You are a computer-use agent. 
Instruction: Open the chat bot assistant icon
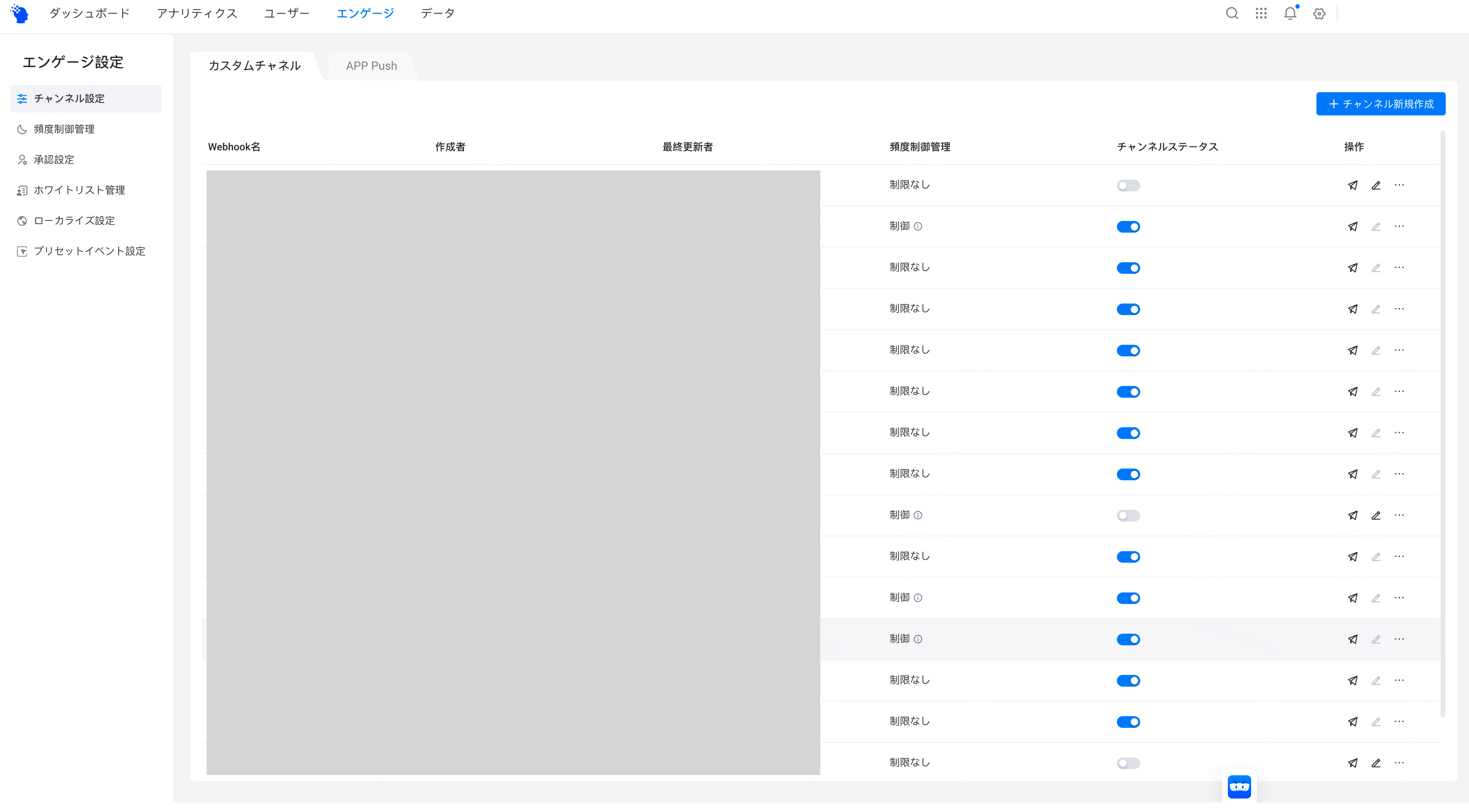1239,787
